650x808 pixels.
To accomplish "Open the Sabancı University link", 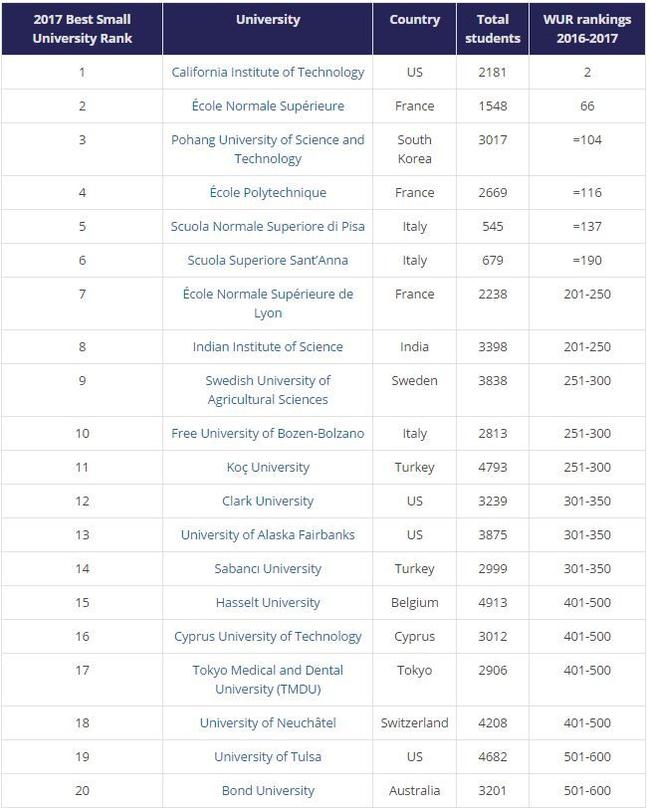I will tap(268, 569).
